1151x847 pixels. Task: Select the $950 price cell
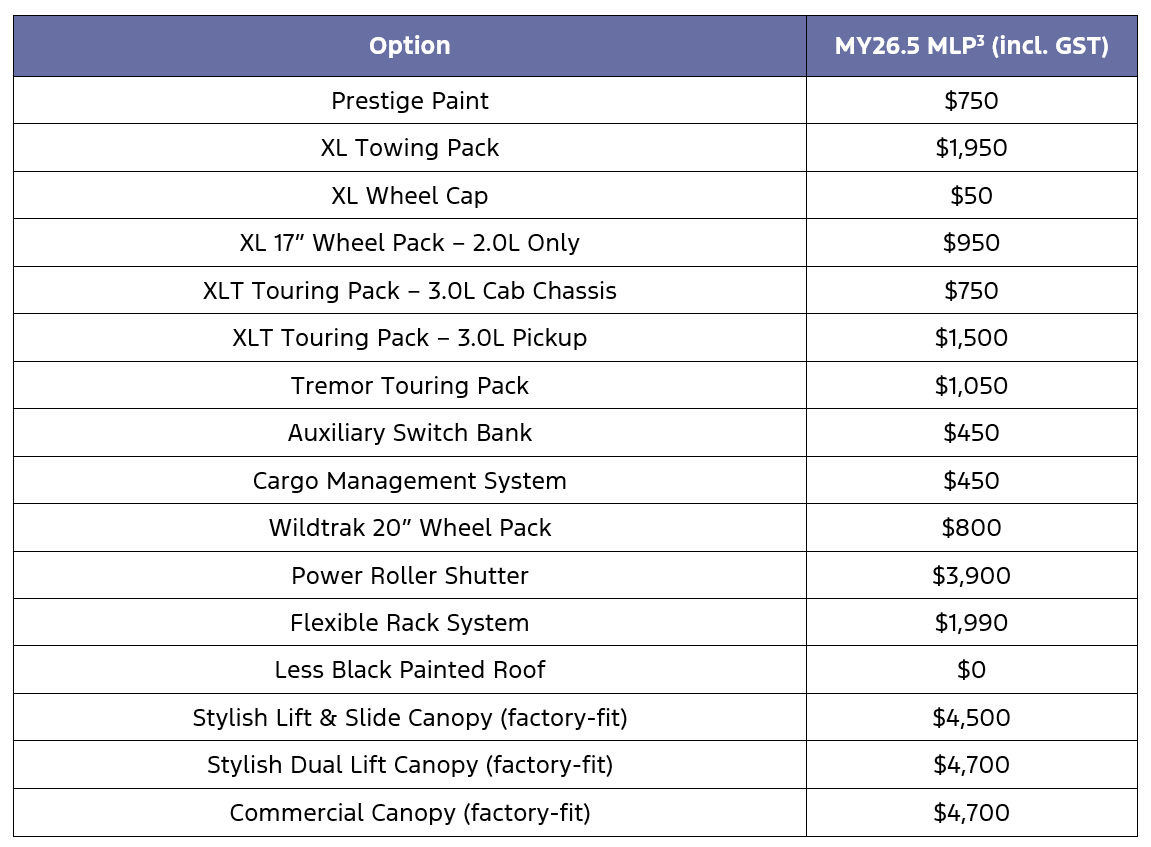coord(971,243)
